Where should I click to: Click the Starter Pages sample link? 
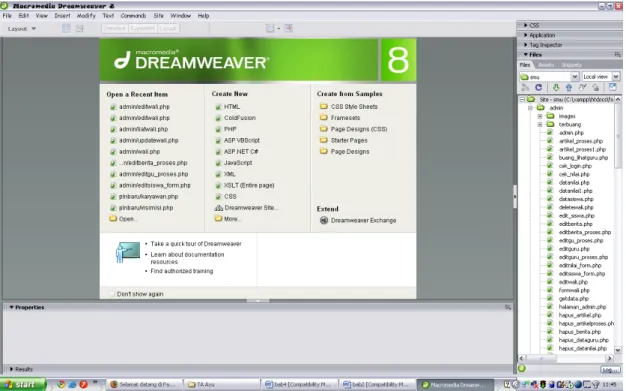tap(349, 141)
